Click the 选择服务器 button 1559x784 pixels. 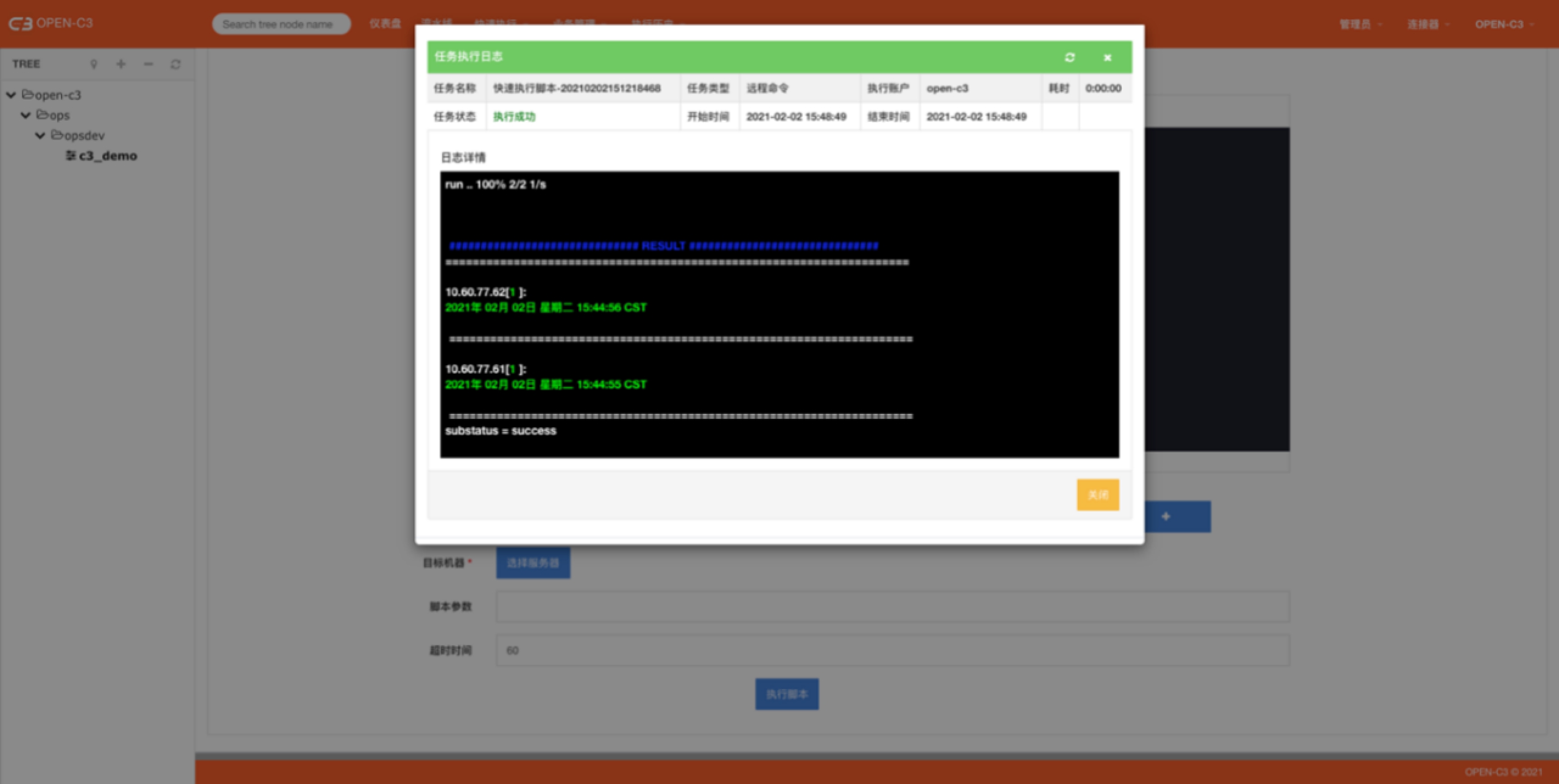(x=533, y=563)
